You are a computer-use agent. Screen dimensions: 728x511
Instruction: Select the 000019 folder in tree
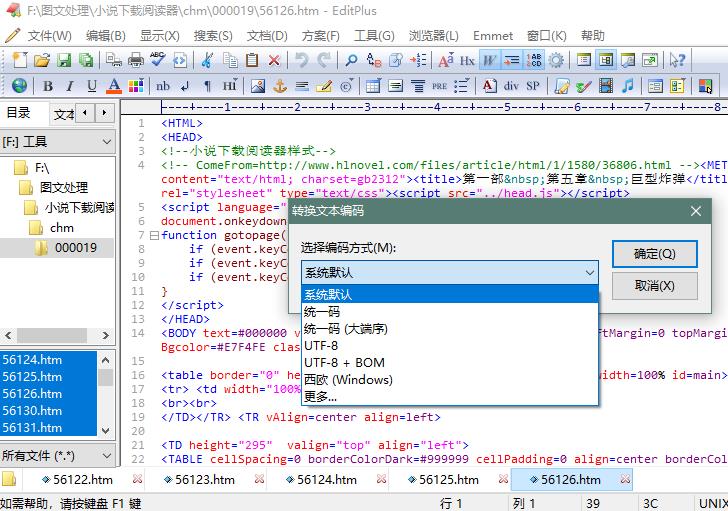(x=76, y=248)
